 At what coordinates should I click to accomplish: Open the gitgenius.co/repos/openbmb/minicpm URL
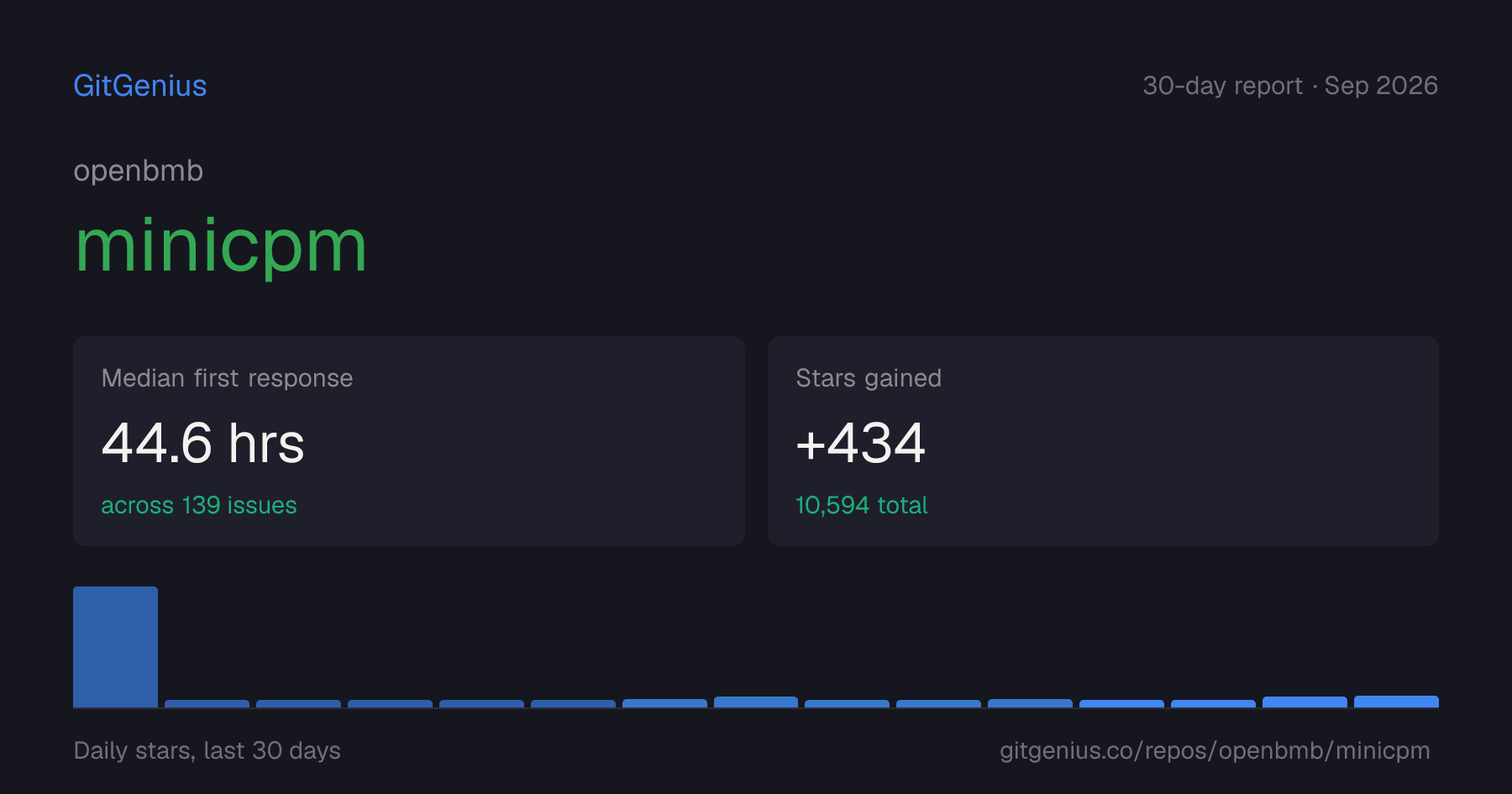[1215, 750]
